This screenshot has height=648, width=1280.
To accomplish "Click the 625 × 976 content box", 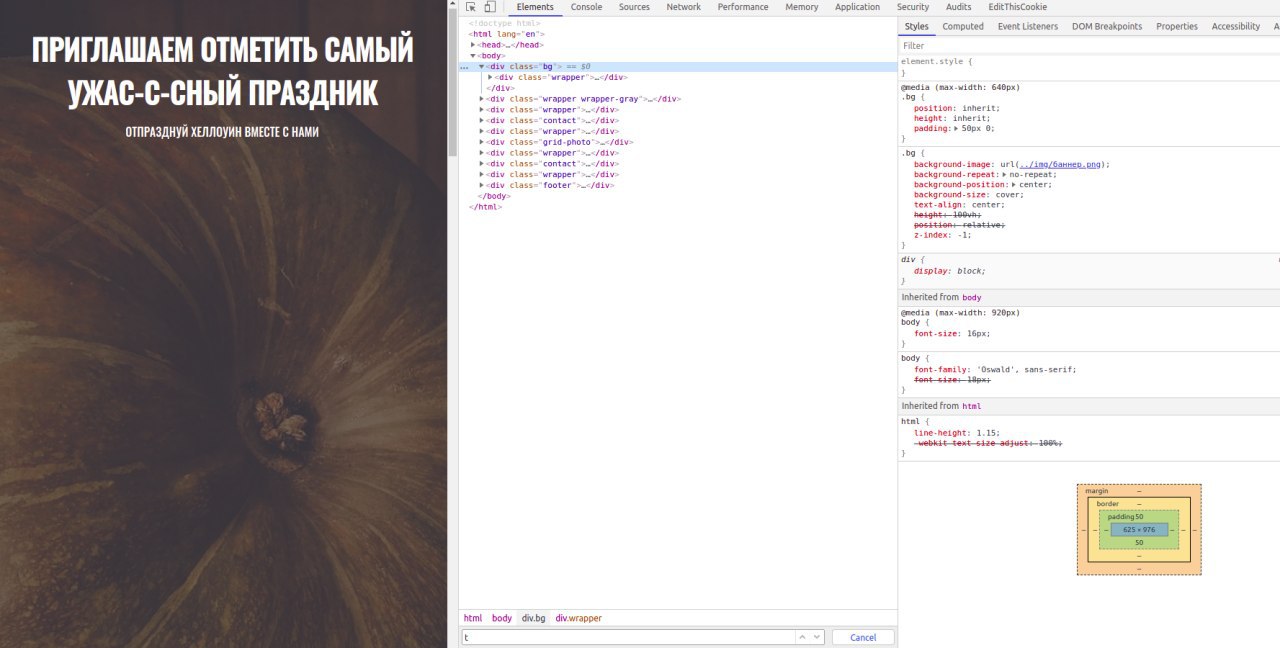I will (x=1139, y=530).
